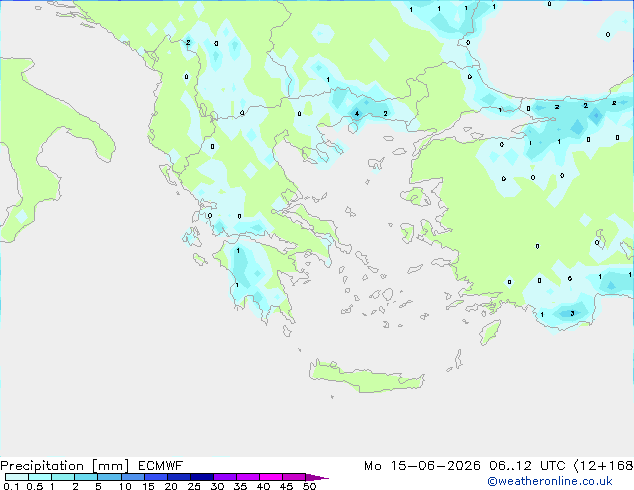Select the 5–10 mm legend swatch
This screenshot has width=634, height=490.
(110, 477)
